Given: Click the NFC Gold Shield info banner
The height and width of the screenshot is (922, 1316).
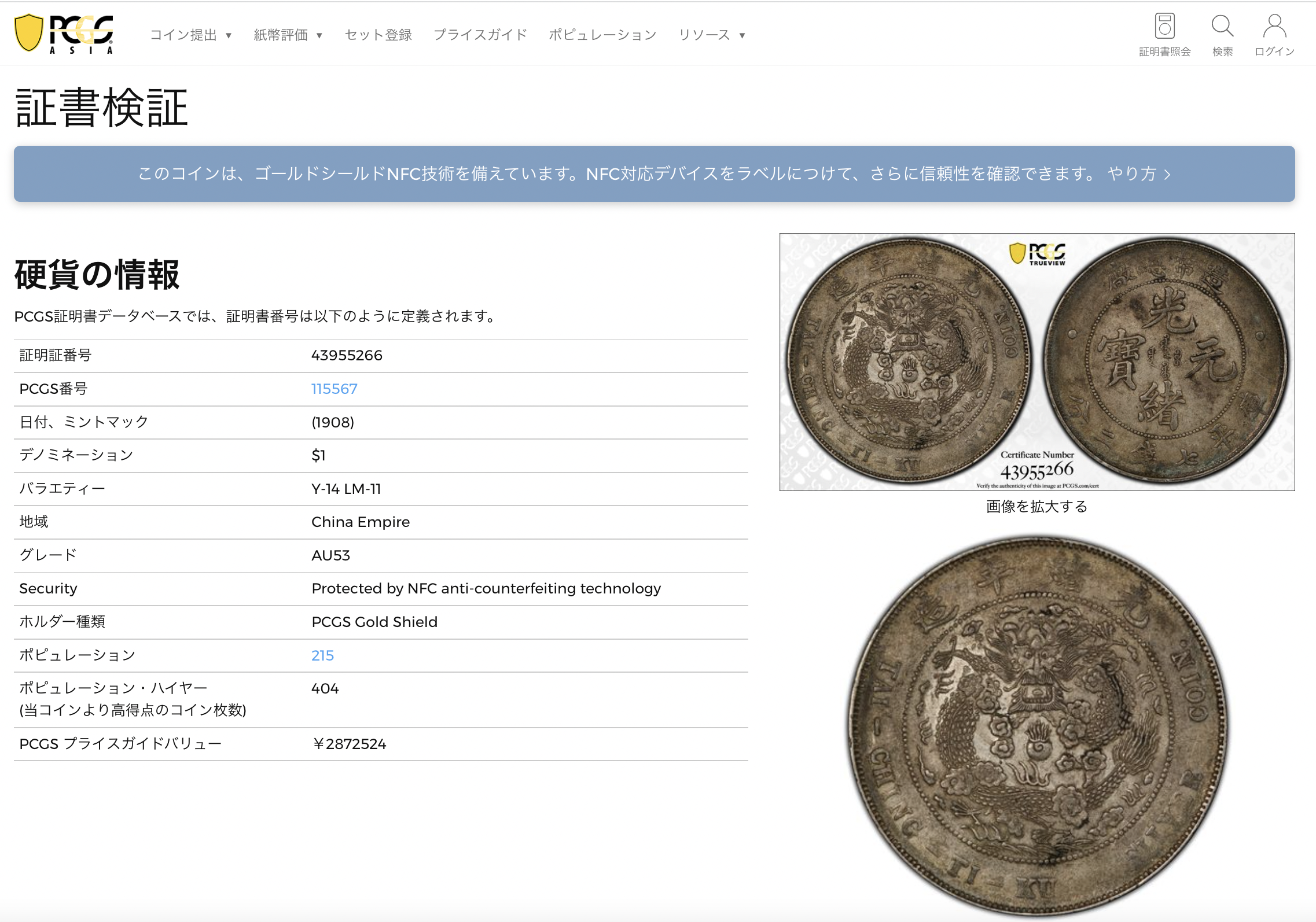Looking at the screenshot, I should [654, 174].
